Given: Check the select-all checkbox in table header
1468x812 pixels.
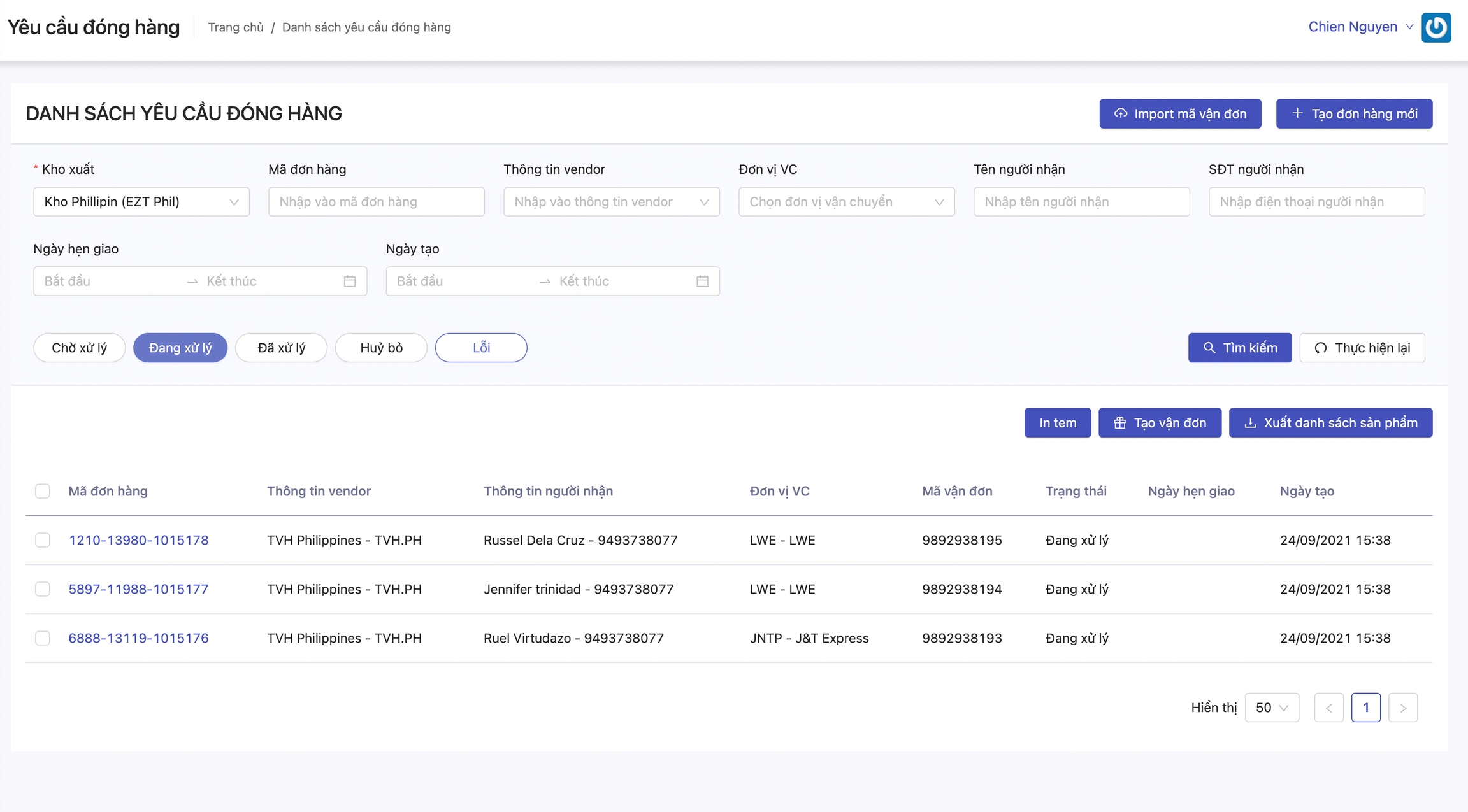Looking at the screenshot, I should tap(43, 491).
